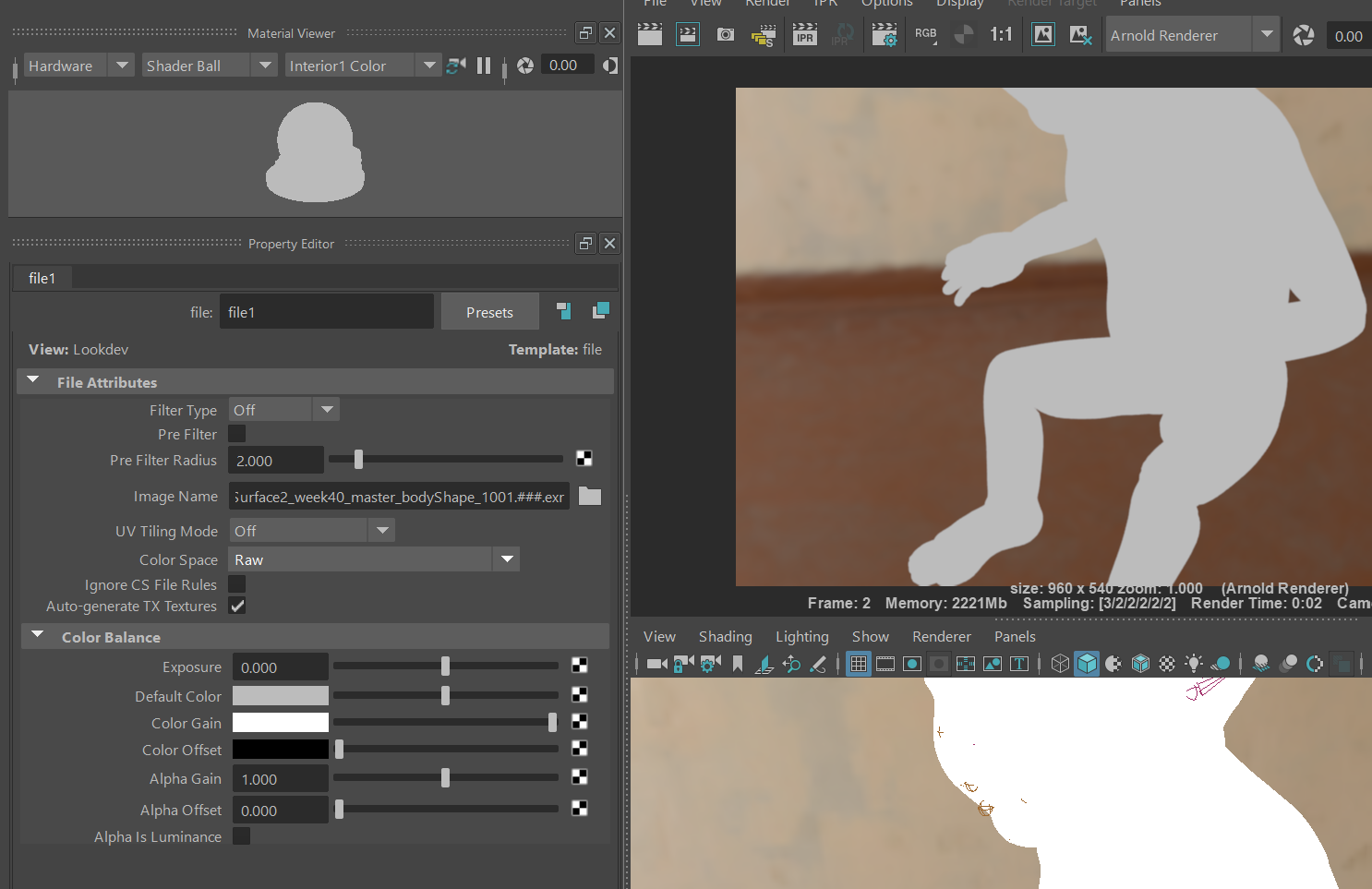
Task: Open the Lighting menu in viewport
Action: [x=801, y=636]
